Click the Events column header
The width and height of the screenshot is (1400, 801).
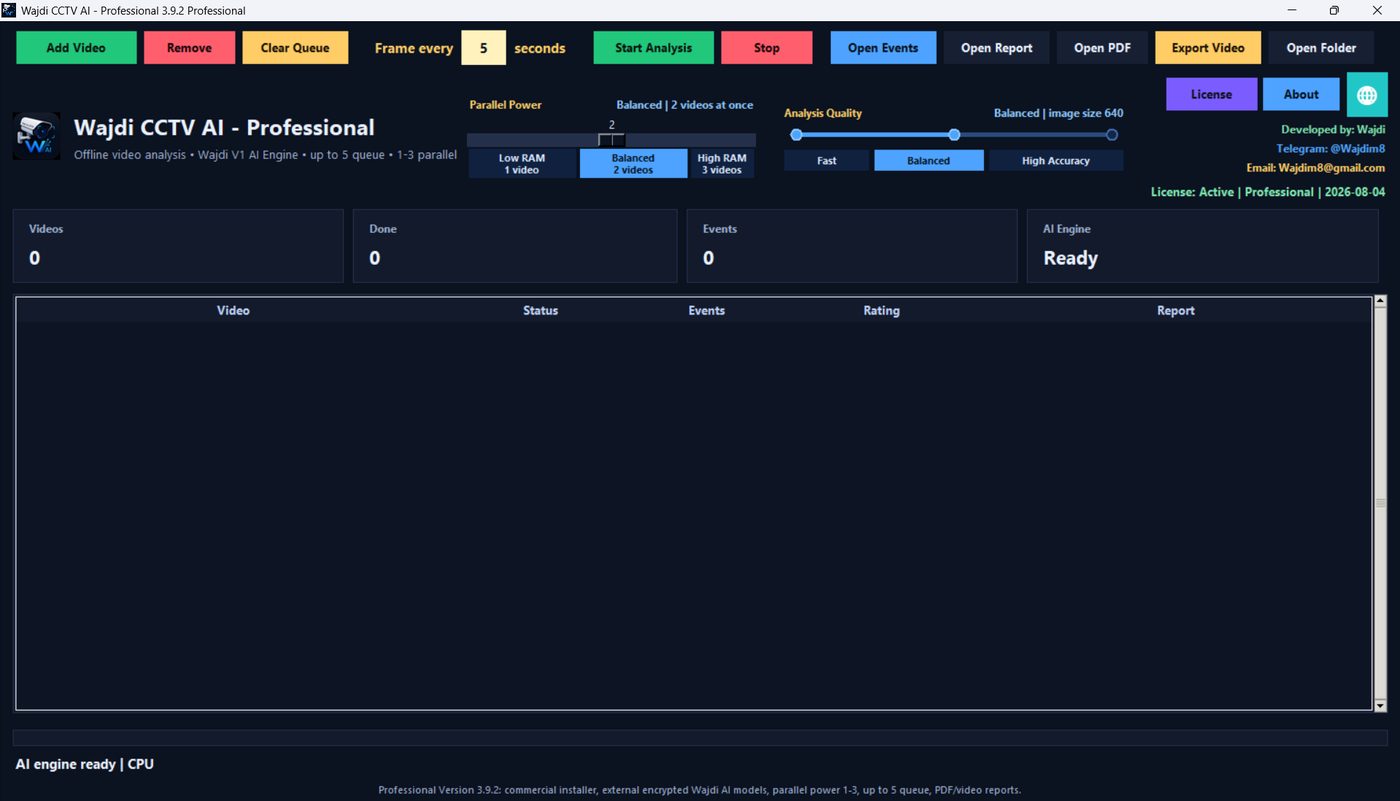[x=706, y=311]
